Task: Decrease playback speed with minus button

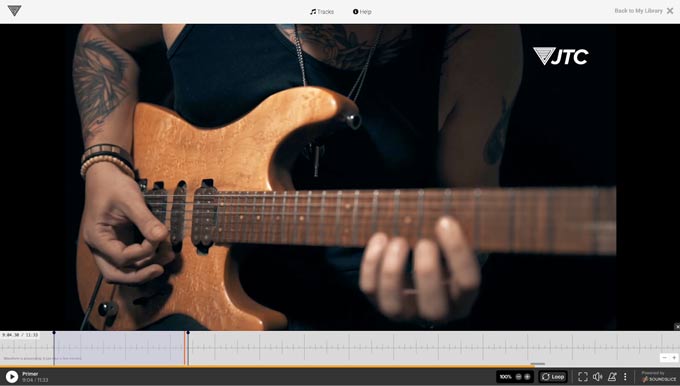Action: click(518, 377)
